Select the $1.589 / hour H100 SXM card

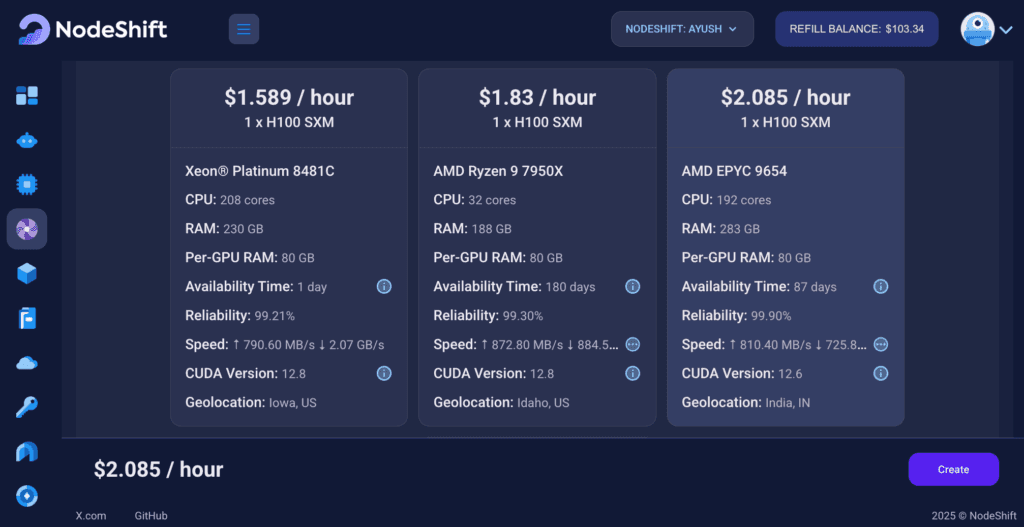[x=289, y=248]
